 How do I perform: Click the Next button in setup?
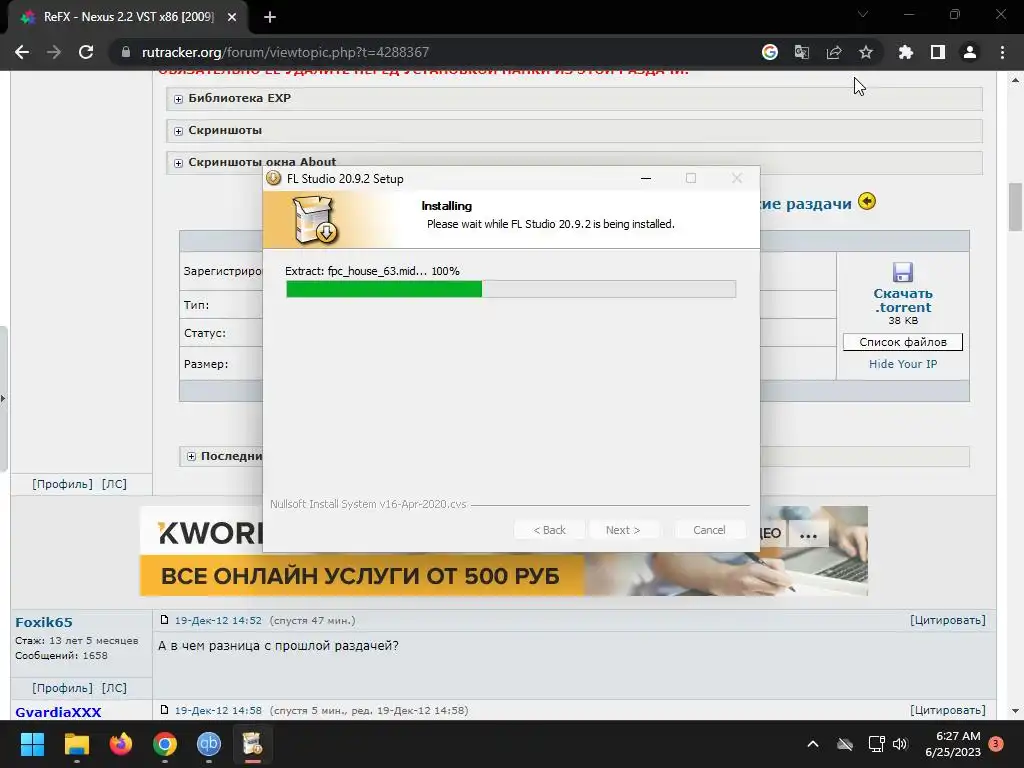(x=622, y=530)
